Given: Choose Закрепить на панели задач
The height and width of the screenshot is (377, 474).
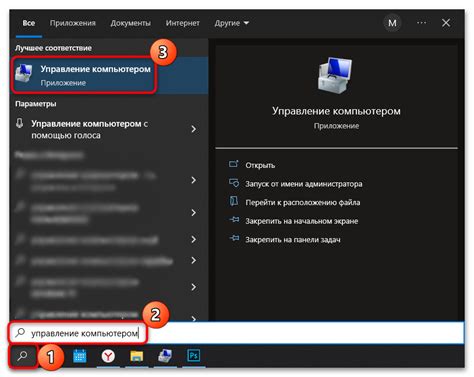Looking at the screenshot, I should [293, 239].
